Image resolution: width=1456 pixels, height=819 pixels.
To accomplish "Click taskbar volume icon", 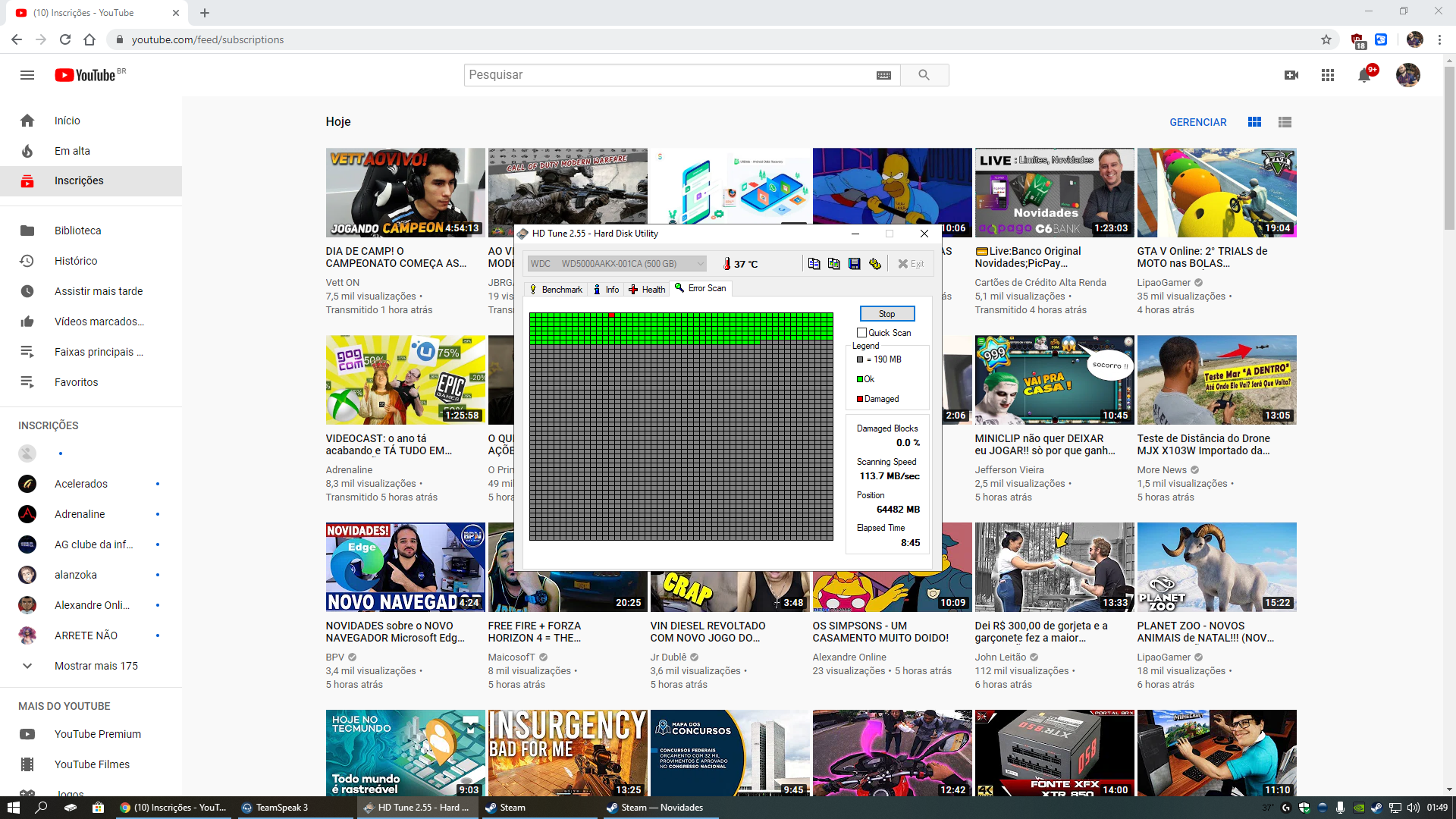I will pos(1413,808).
